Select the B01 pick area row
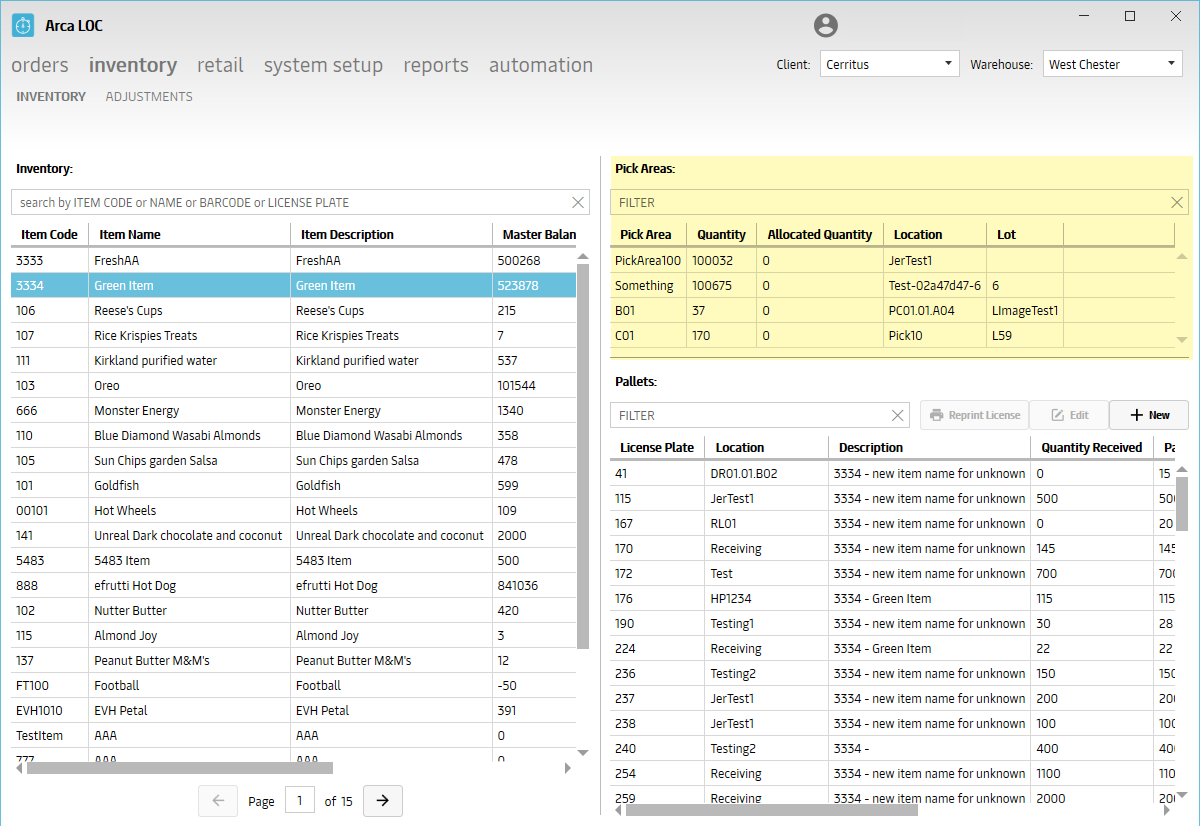This screenshot has width=1200, height=826. tap(892, 310)
